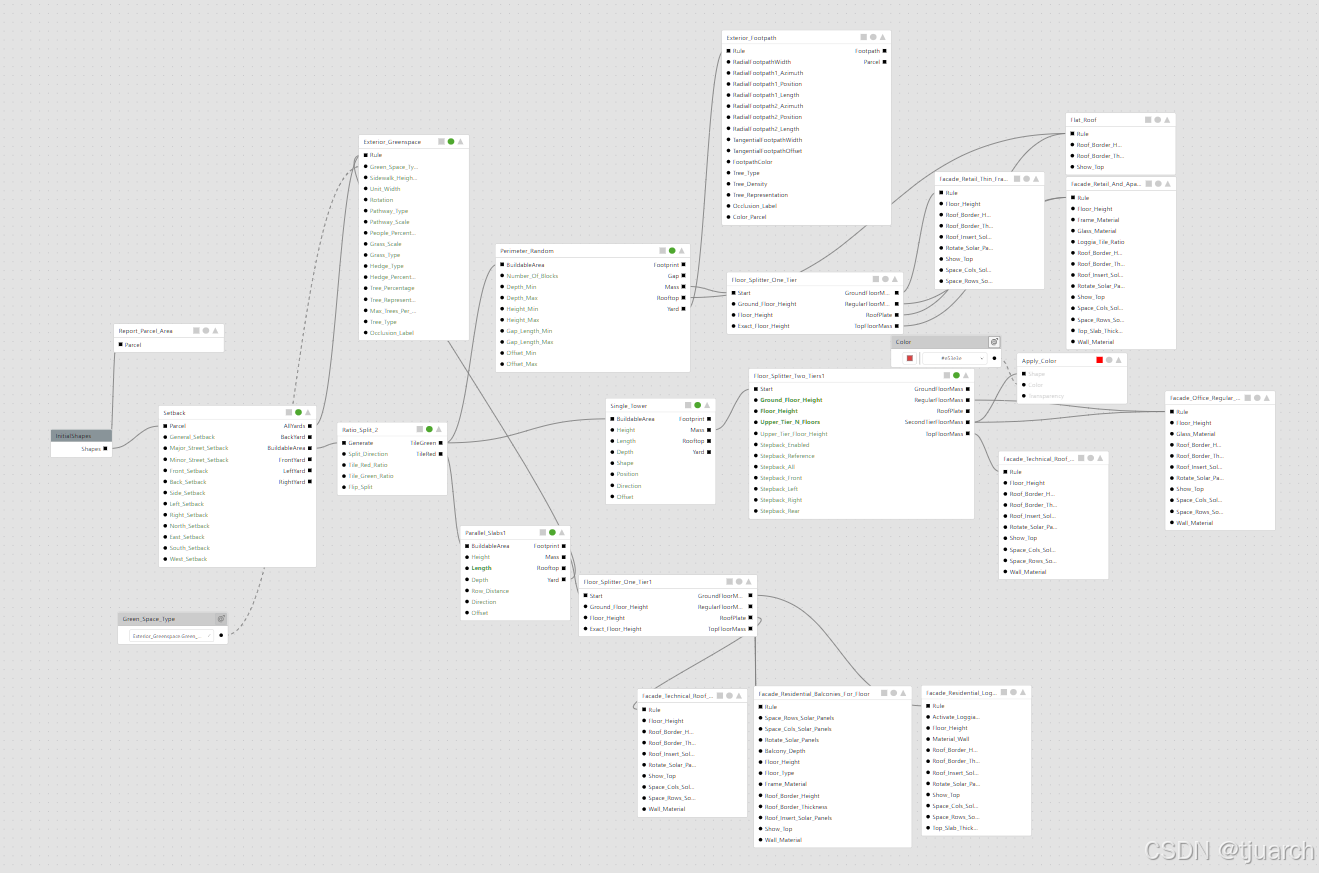Open the settings icon on the Color node

[x=993, y=342]
